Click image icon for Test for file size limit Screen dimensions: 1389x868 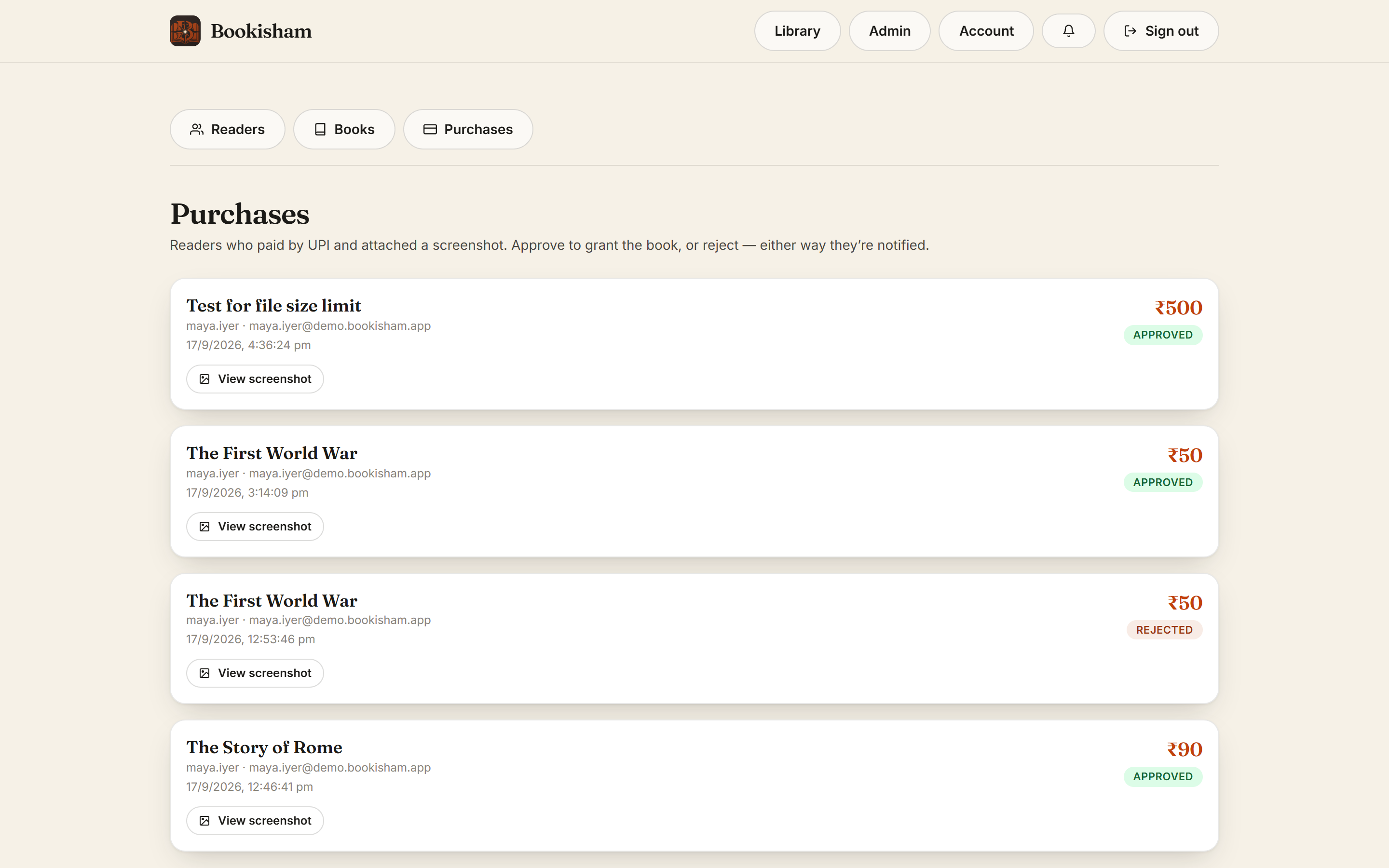204,379
